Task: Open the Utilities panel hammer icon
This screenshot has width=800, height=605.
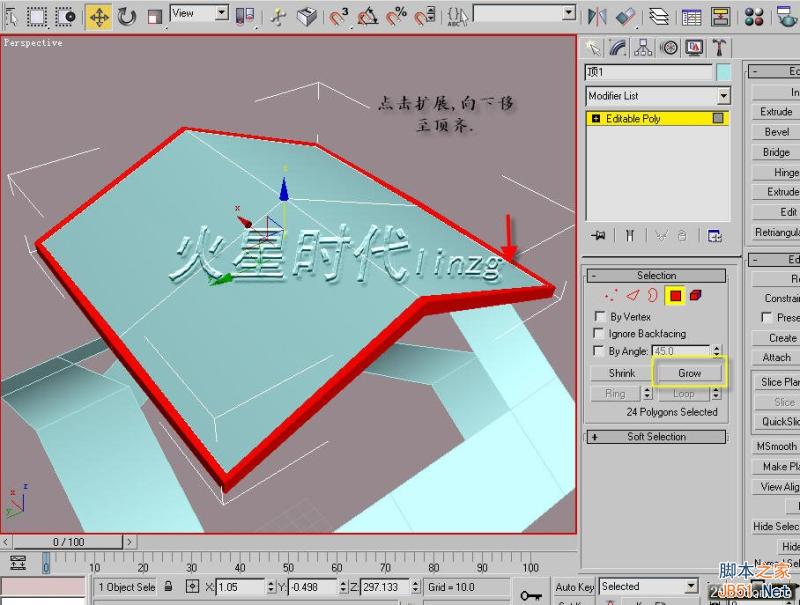Action: click(x=718, y=46)
